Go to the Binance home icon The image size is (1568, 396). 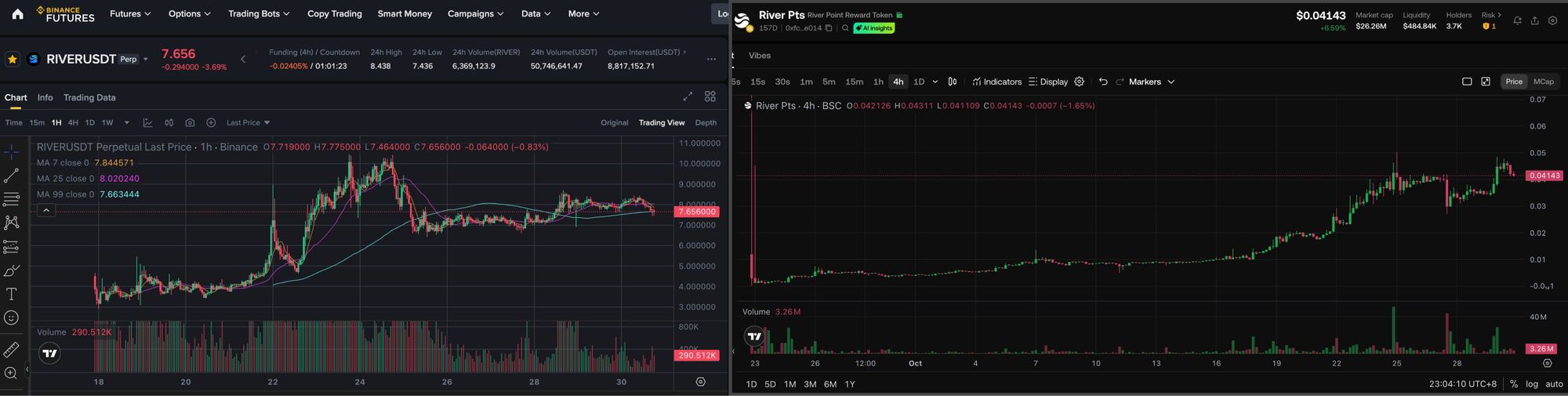[18, 14]
